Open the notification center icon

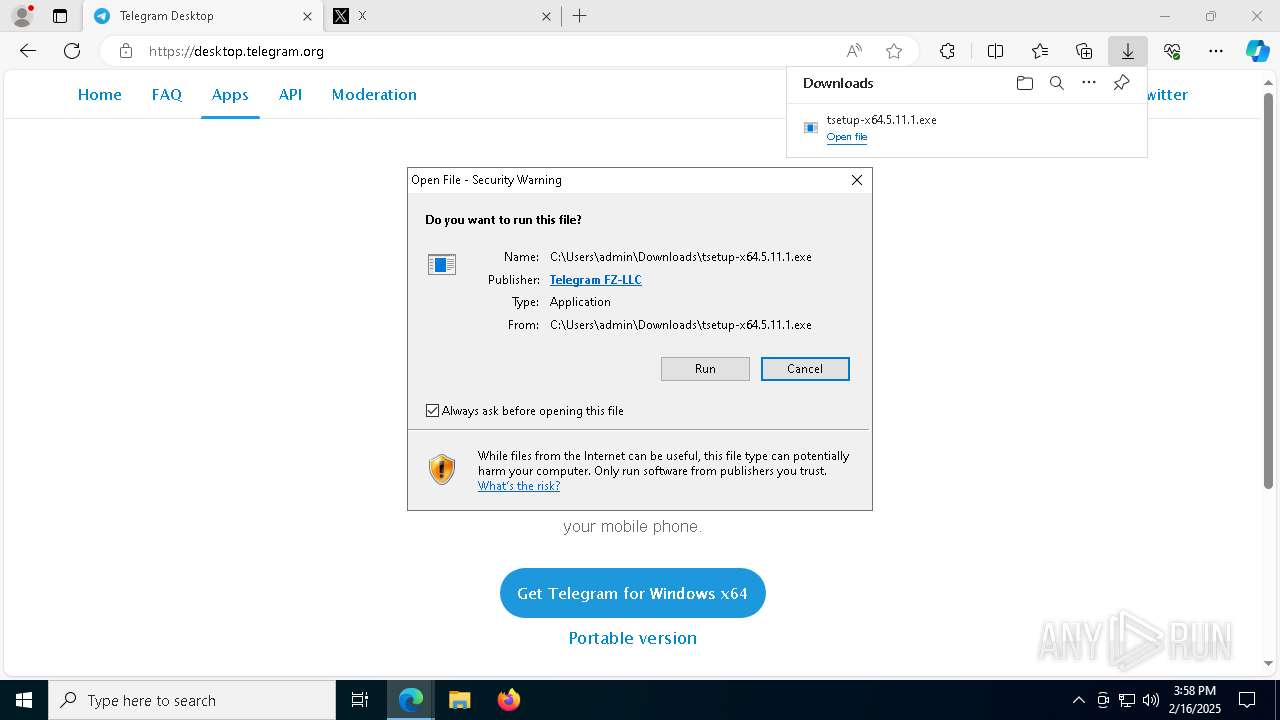(1247, 700)
